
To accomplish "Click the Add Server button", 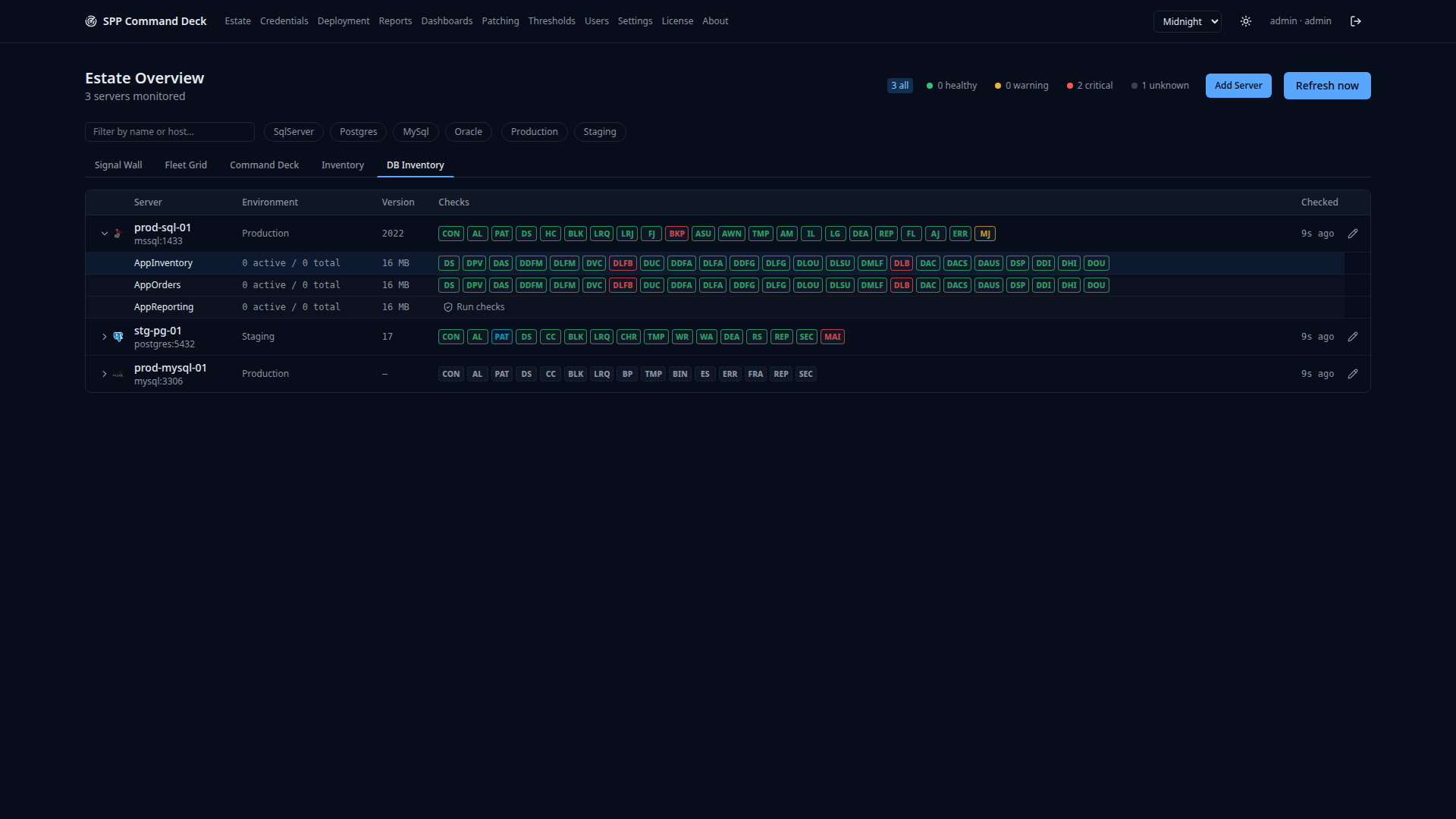I will tap(1238, 86).
